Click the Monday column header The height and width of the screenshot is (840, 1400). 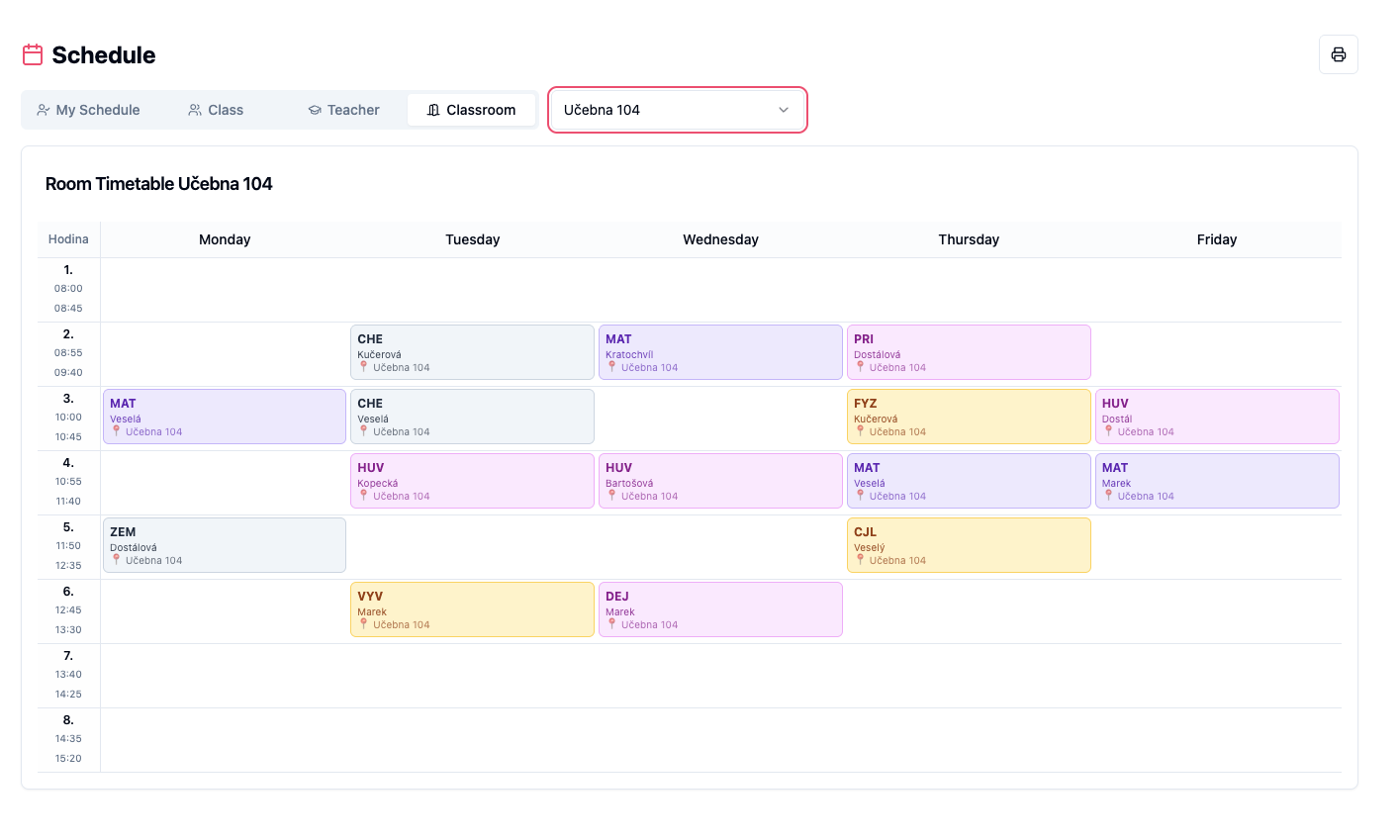coord(225,239)
